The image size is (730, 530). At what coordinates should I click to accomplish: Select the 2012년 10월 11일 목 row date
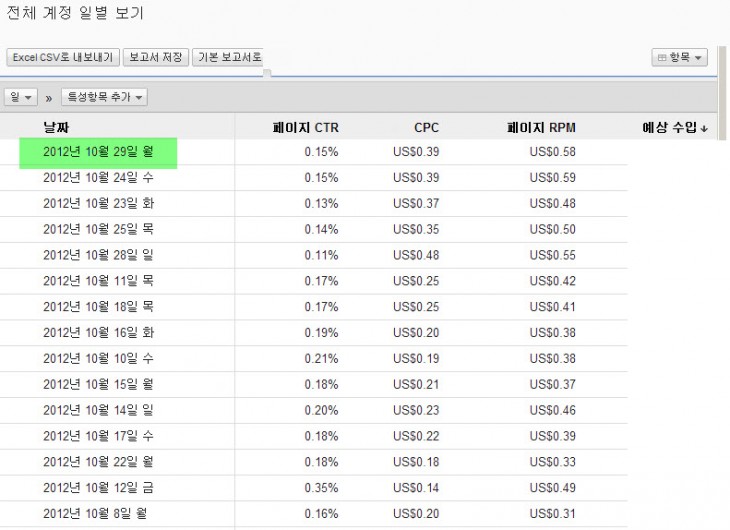coord(98,281)
